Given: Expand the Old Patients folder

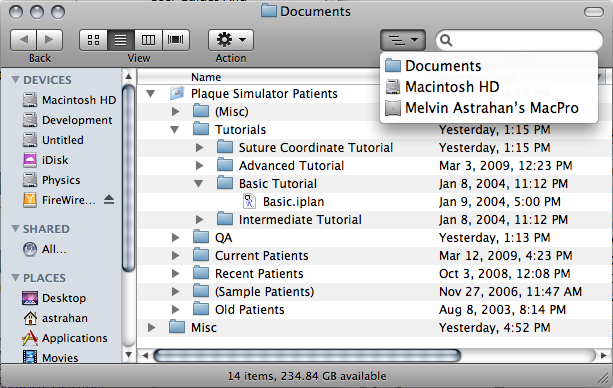Looking at the screenshot, I should click(x=176, y=309).
